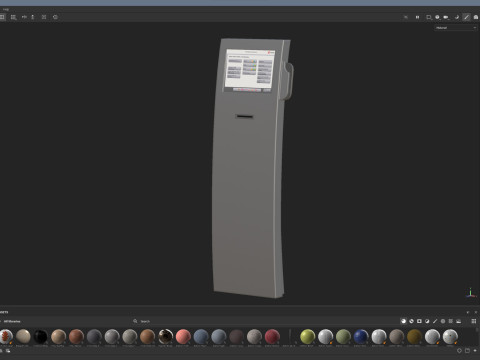Filter assets by textures grid icon
The height and width of the screenshot is (360, 480).
click(x=451, y=321)
